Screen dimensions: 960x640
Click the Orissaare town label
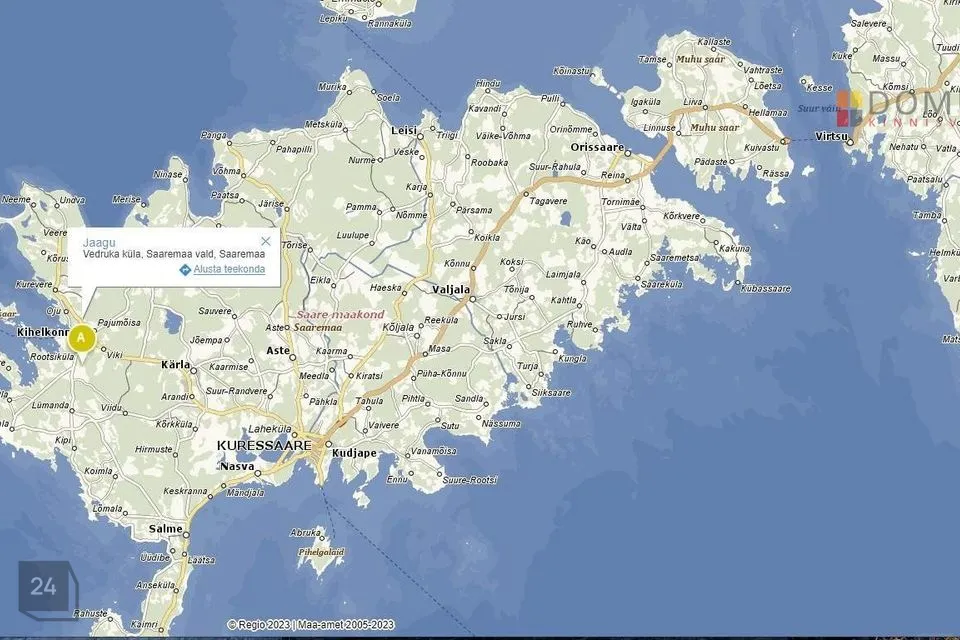point(597,147)
